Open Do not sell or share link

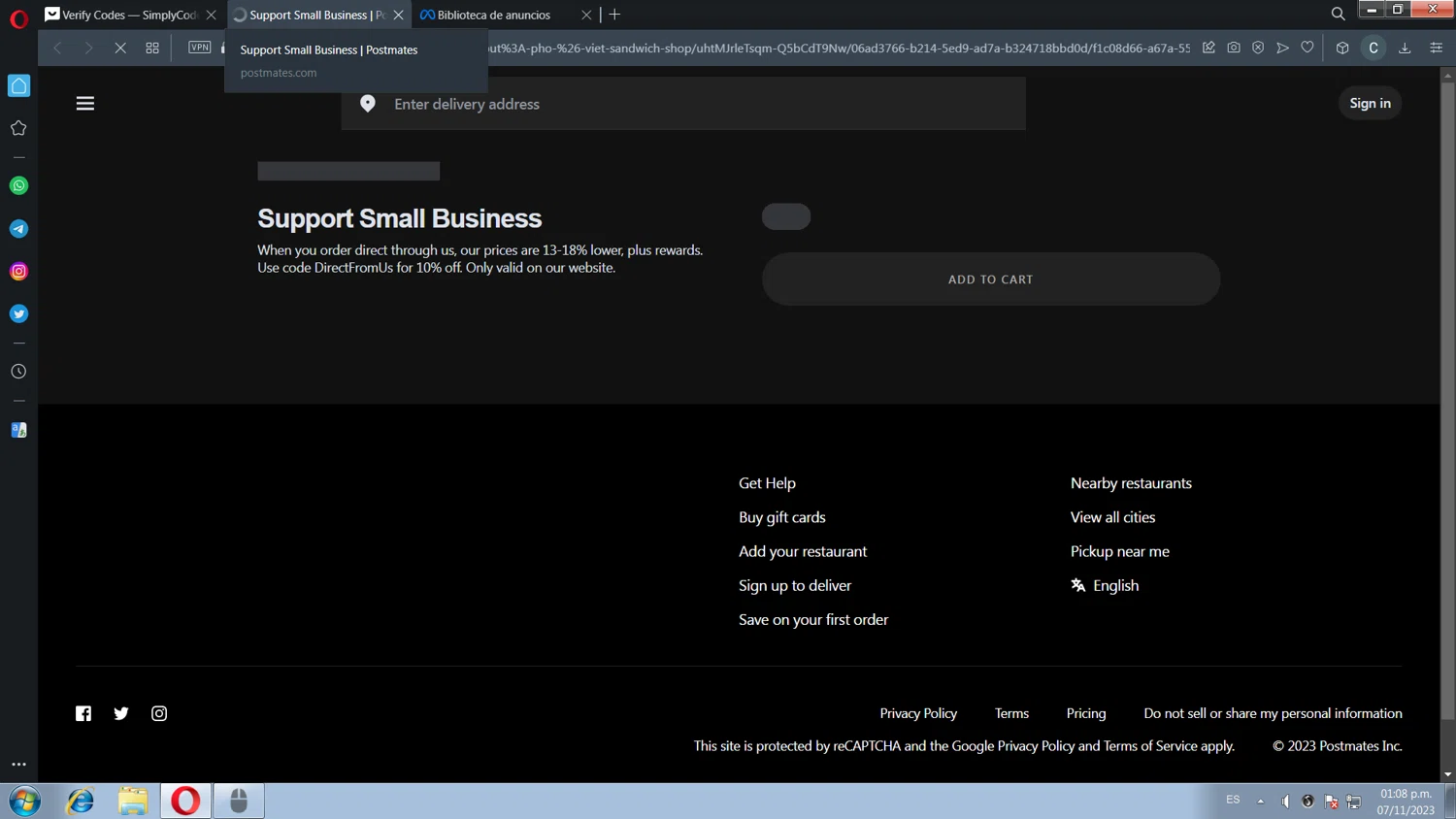pyautogui.click(x=1273, y=713)
